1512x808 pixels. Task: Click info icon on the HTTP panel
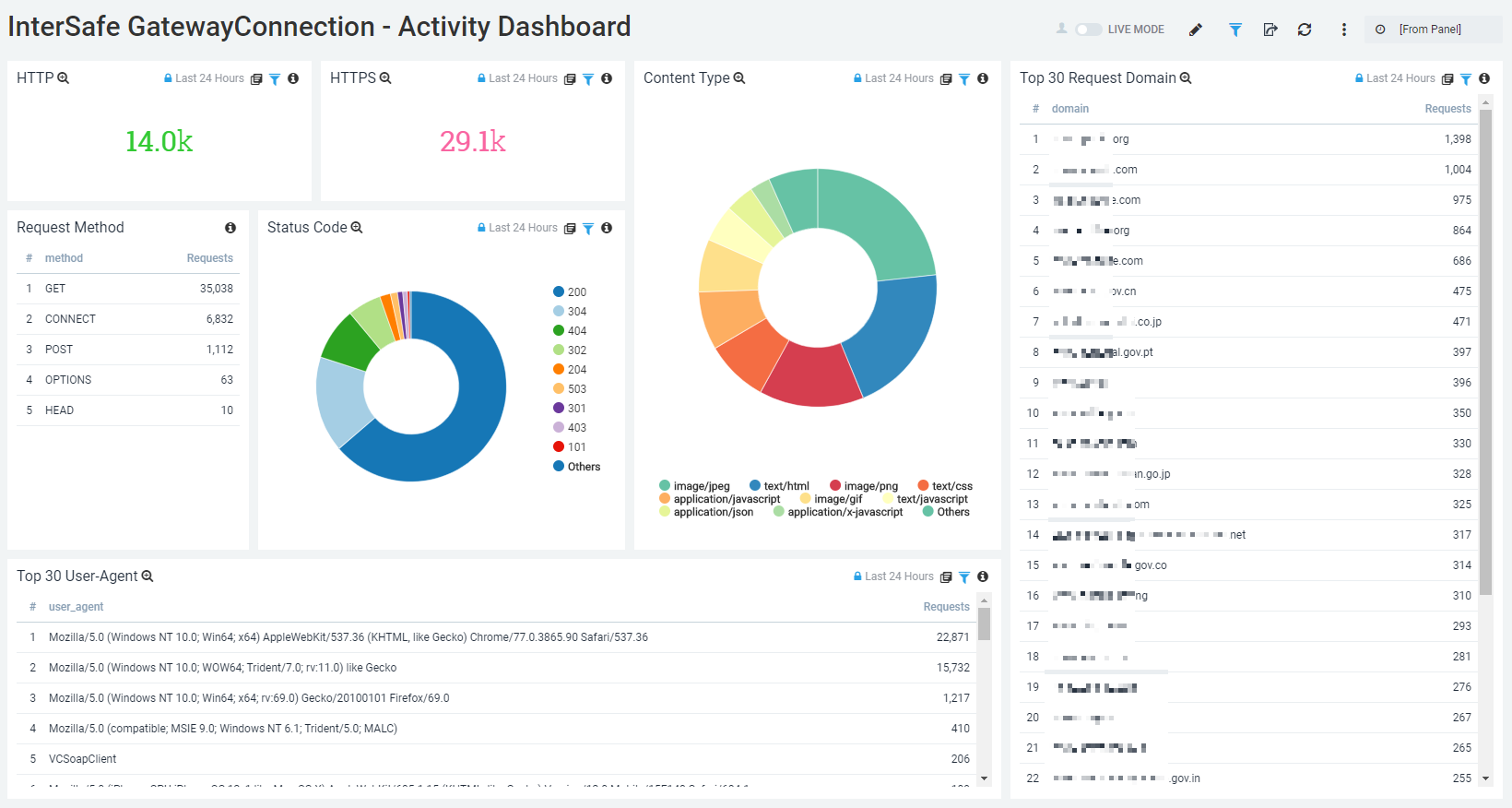click(293, 78)
